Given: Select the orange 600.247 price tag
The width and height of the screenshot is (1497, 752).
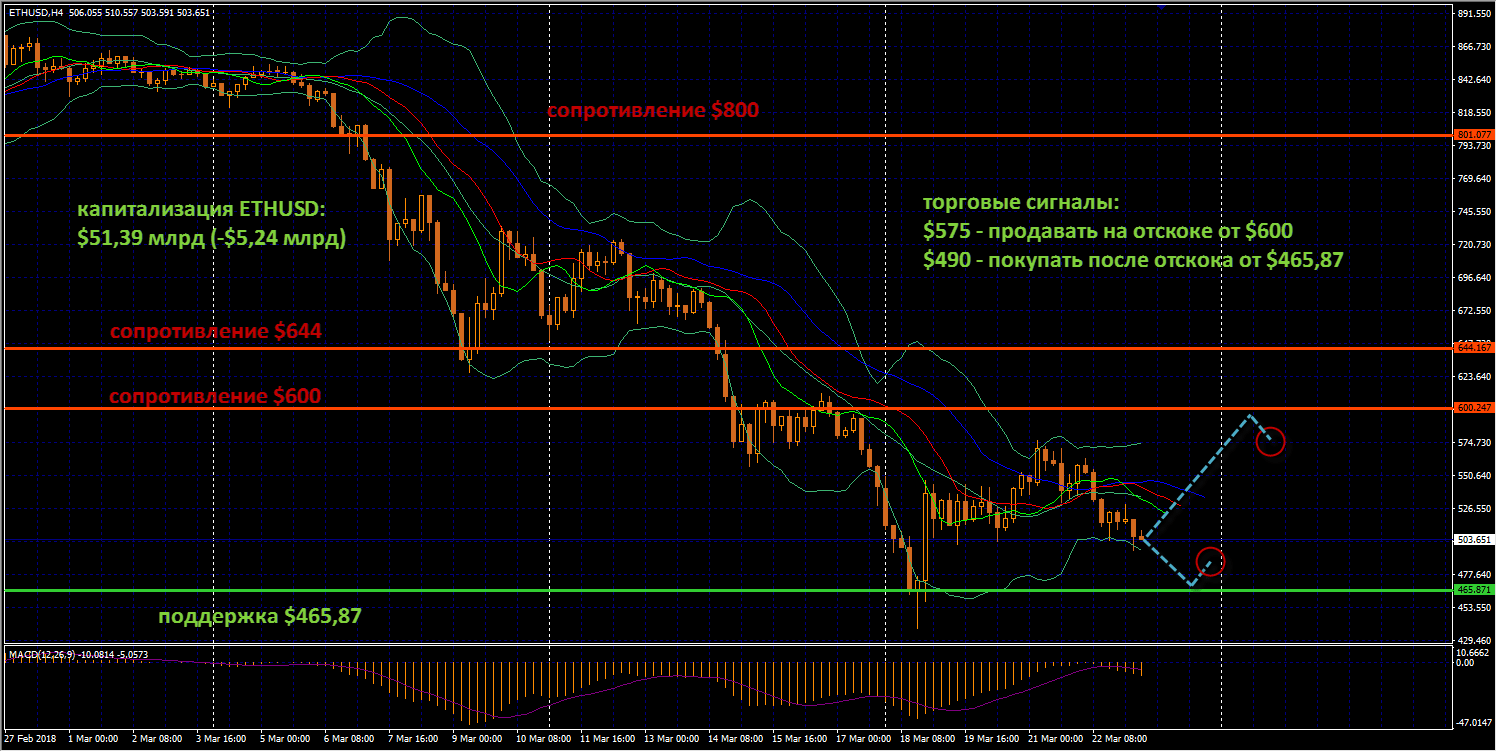Looking at the screenshot, I should (1474, 408).
